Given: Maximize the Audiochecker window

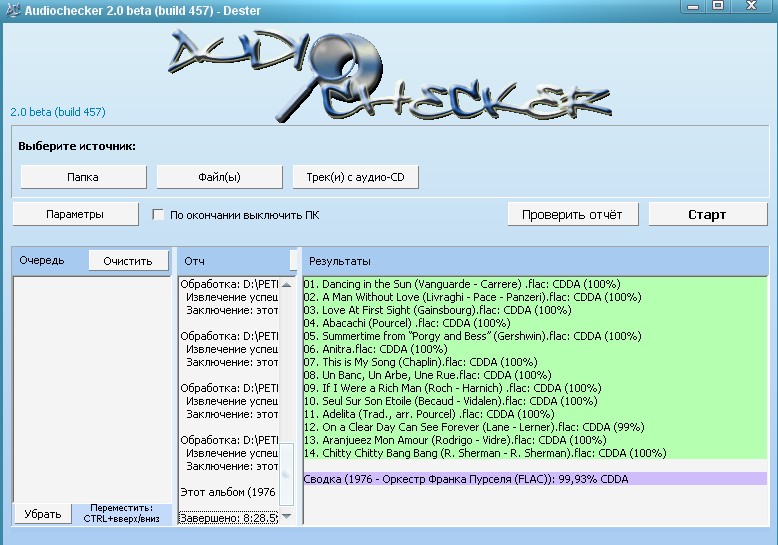Looking at the screenshot, I should tap(718, 5).
